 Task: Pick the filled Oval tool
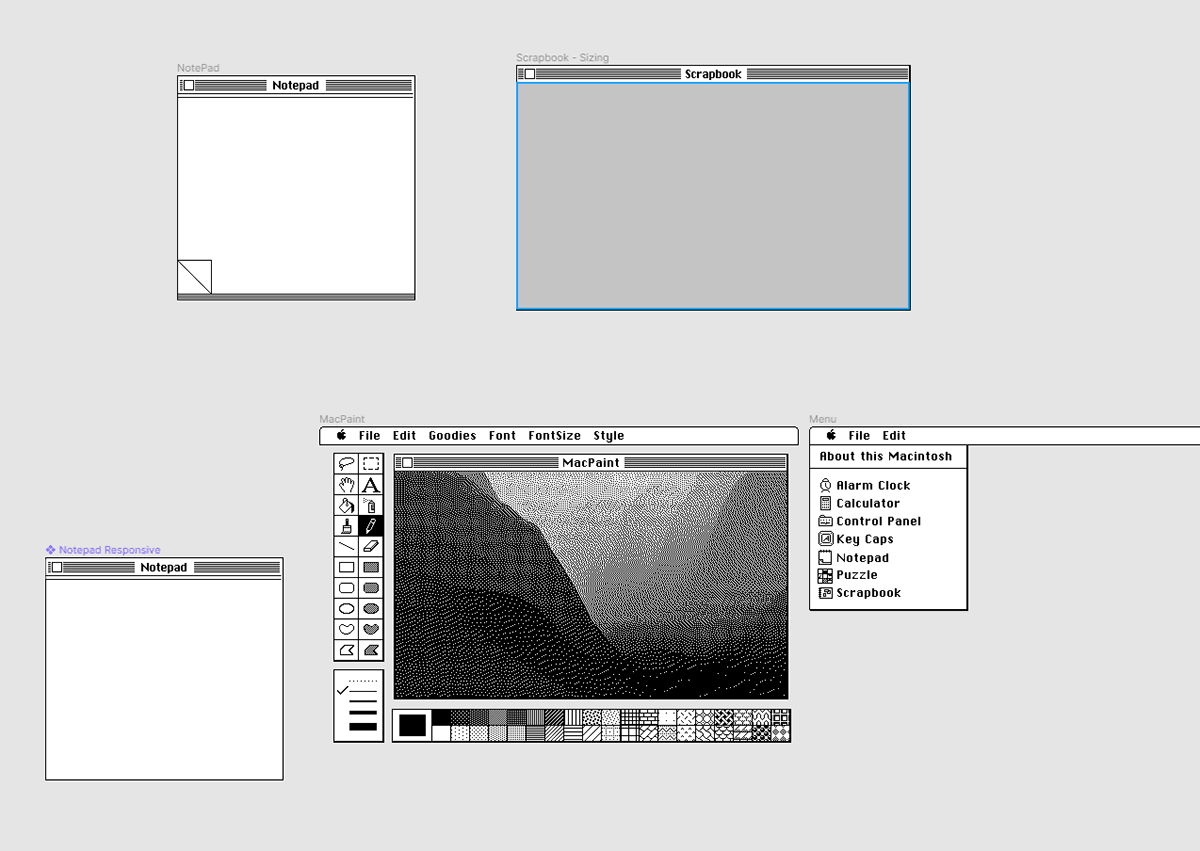[371, 609]
